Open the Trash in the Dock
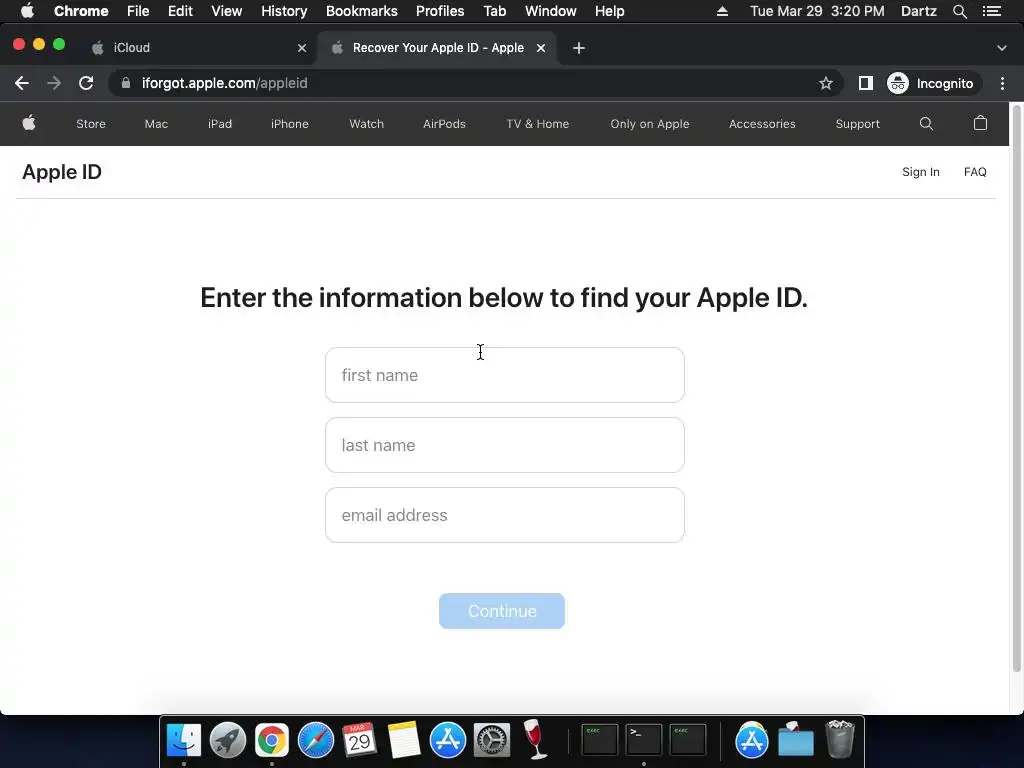 point(840,739)
